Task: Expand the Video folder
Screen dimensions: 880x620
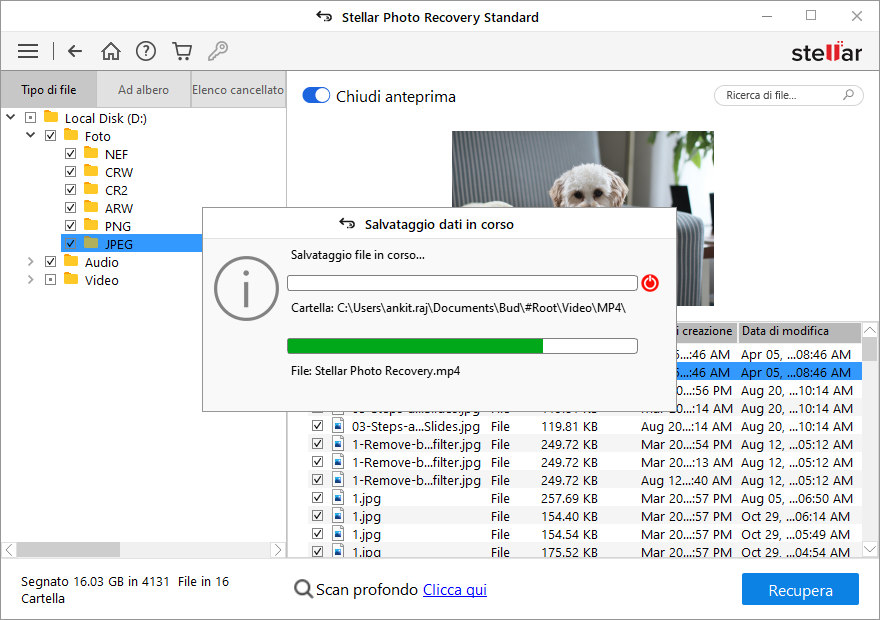Action: (30, 280)
